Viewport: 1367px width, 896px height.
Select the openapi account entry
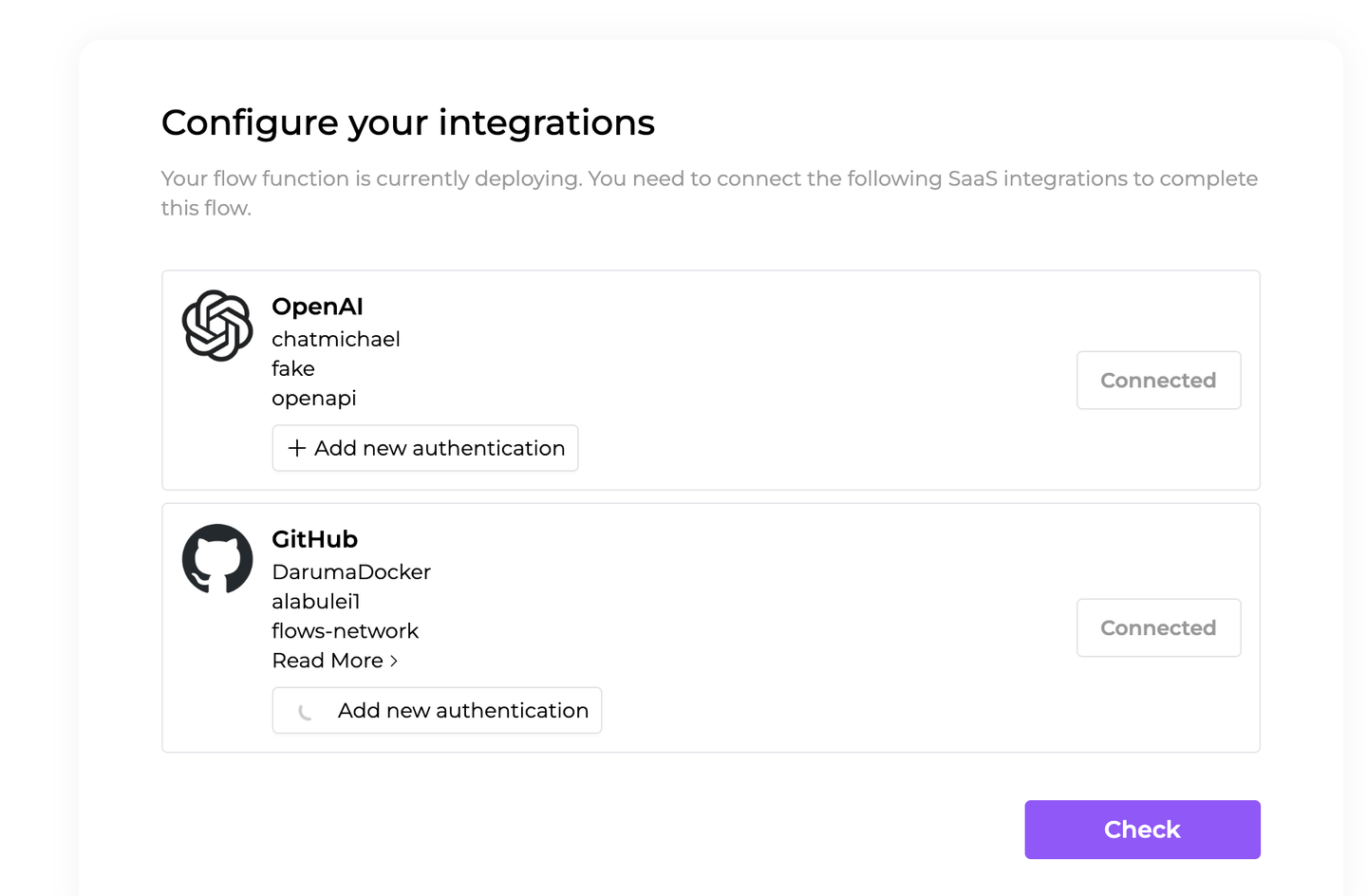click(x=314, y=399)
